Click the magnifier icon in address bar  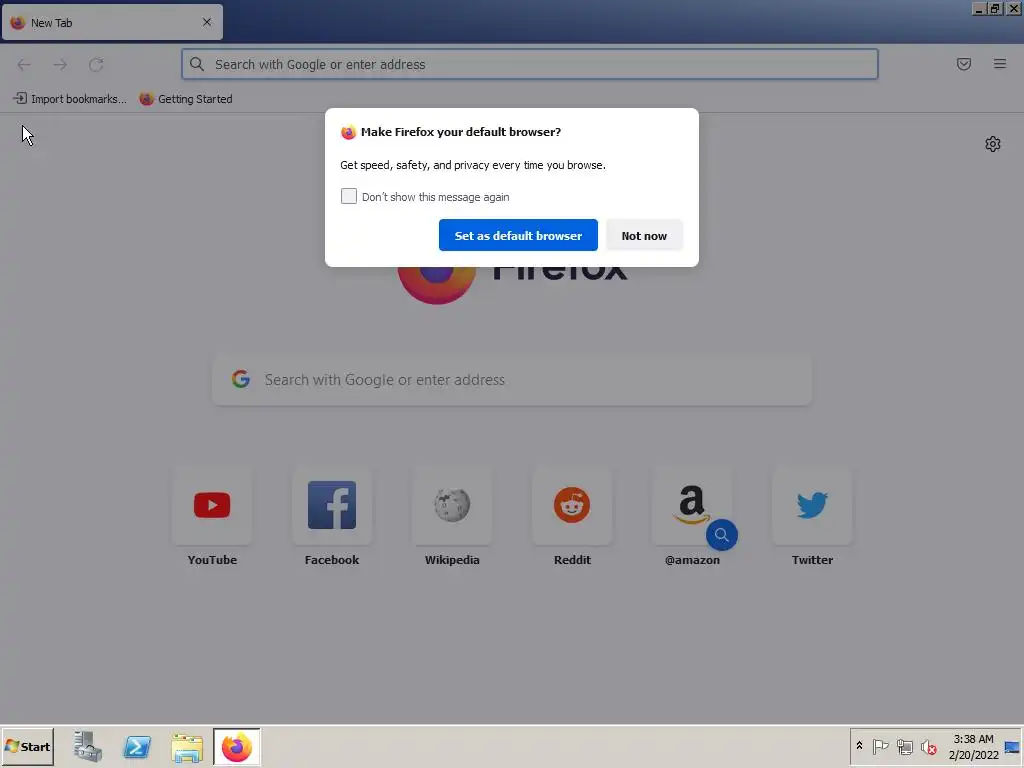click(x=197, y=64)
